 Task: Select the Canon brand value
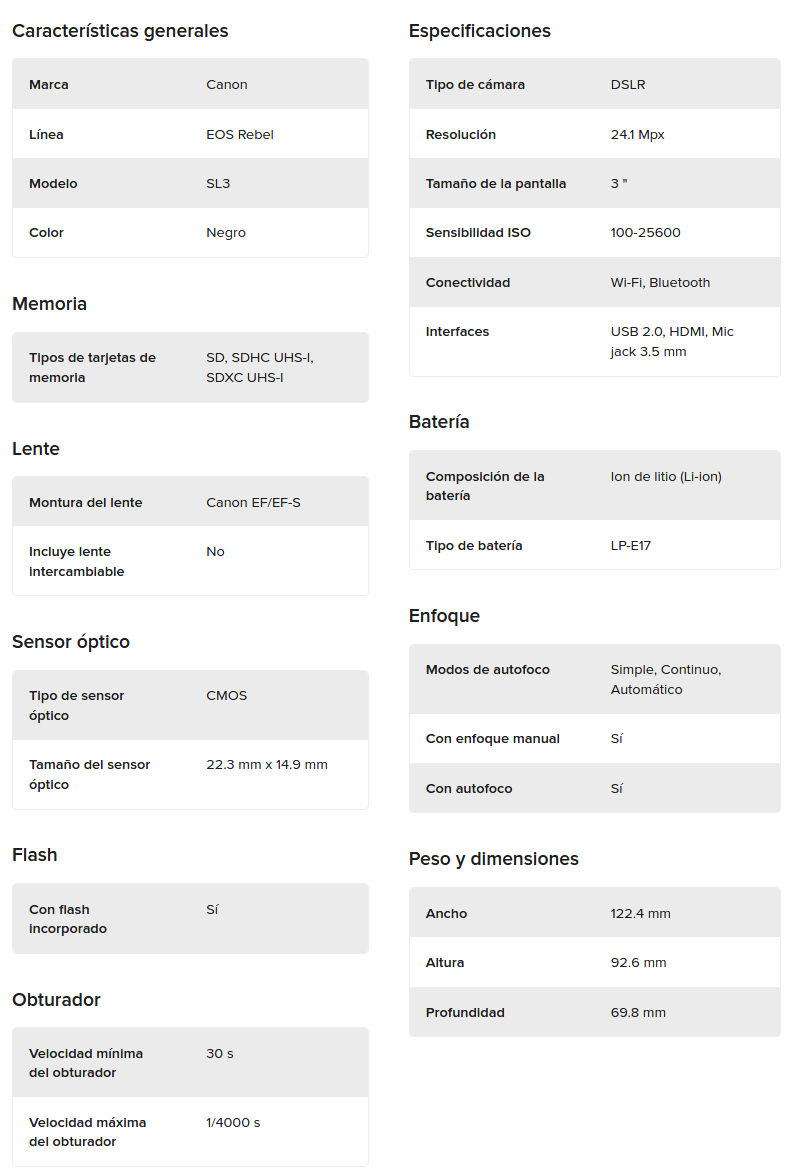pos(227,85)
